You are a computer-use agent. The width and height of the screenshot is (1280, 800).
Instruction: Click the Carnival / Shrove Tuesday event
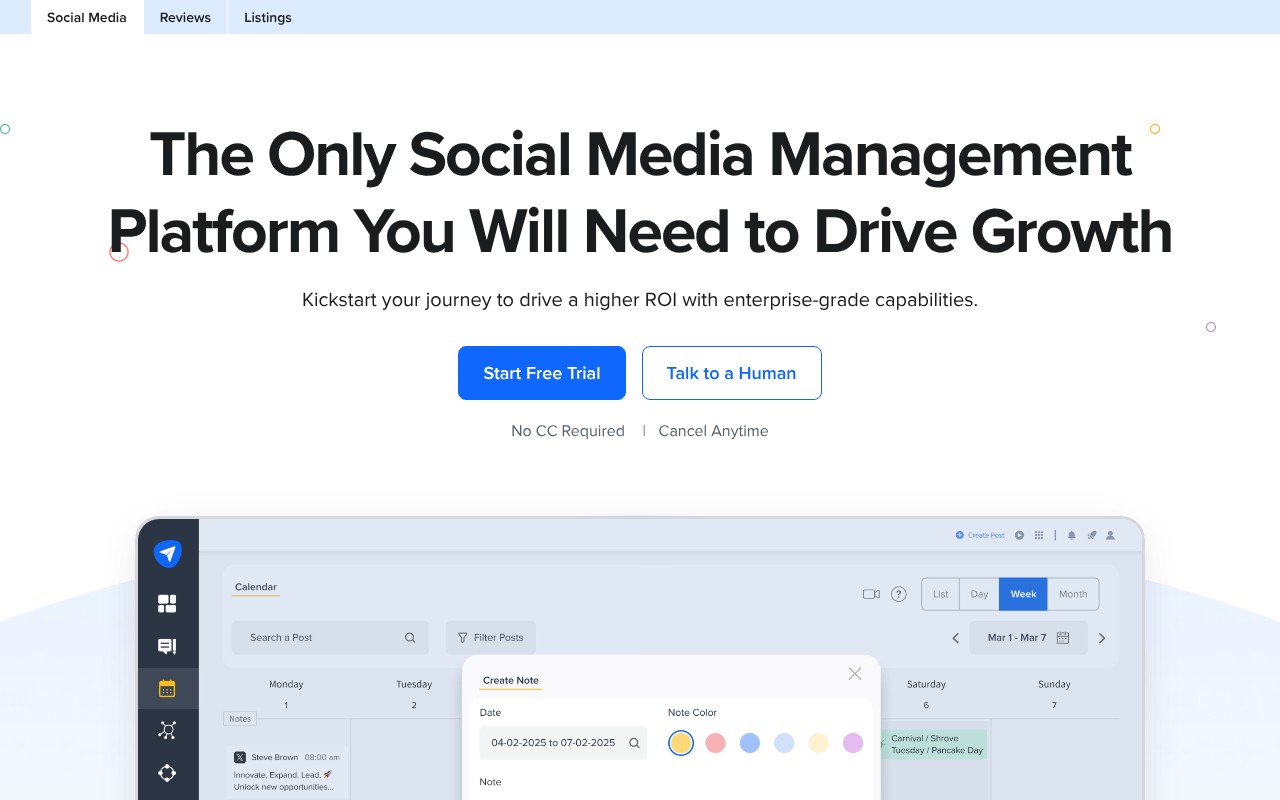tap(933, 744)
